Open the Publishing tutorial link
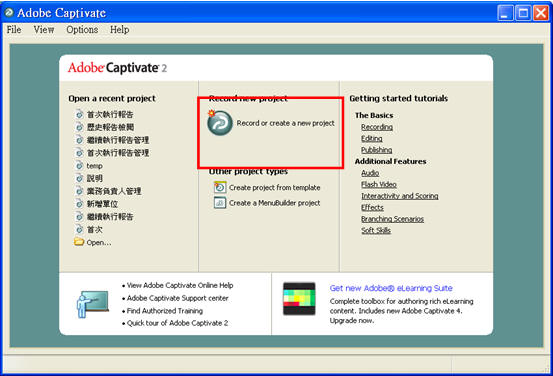This screenshot has height=376, width=553. 377,150
